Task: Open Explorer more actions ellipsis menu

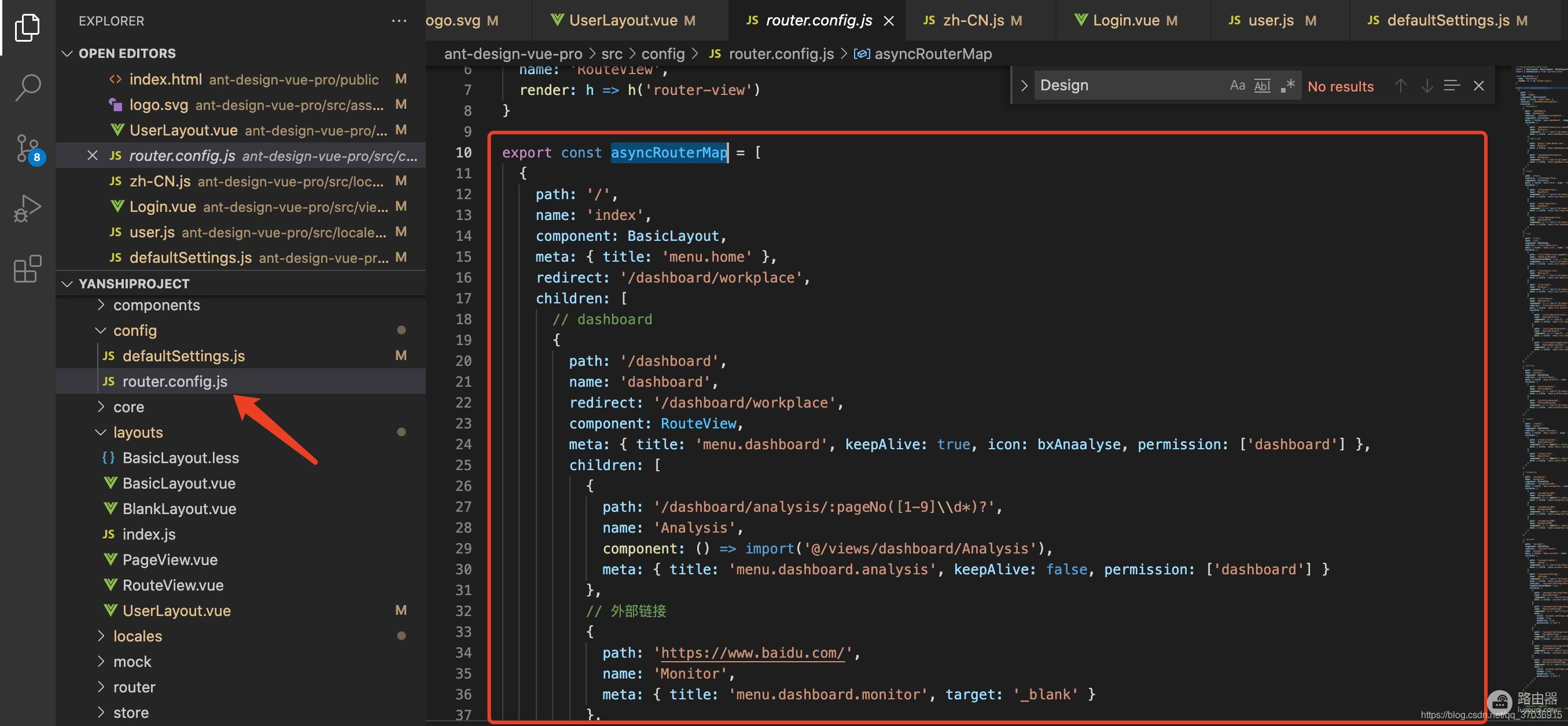Action: pyautogui.click(x=399, y=21)
